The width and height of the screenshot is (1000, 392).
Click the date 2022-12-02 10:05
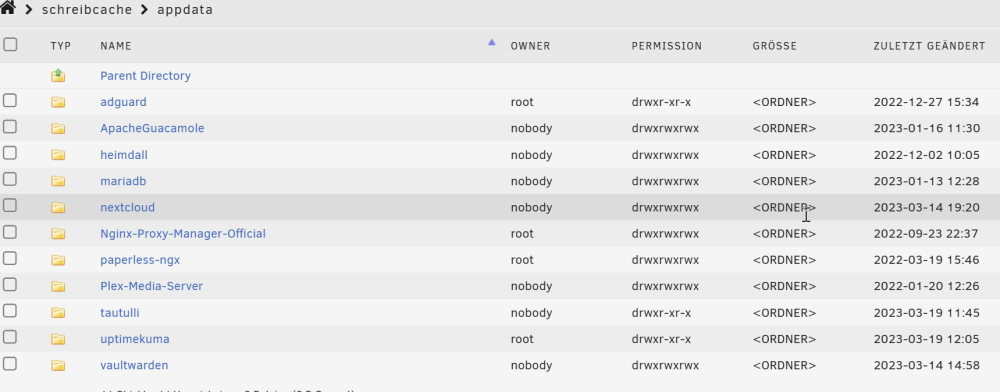tap(927, 155)
